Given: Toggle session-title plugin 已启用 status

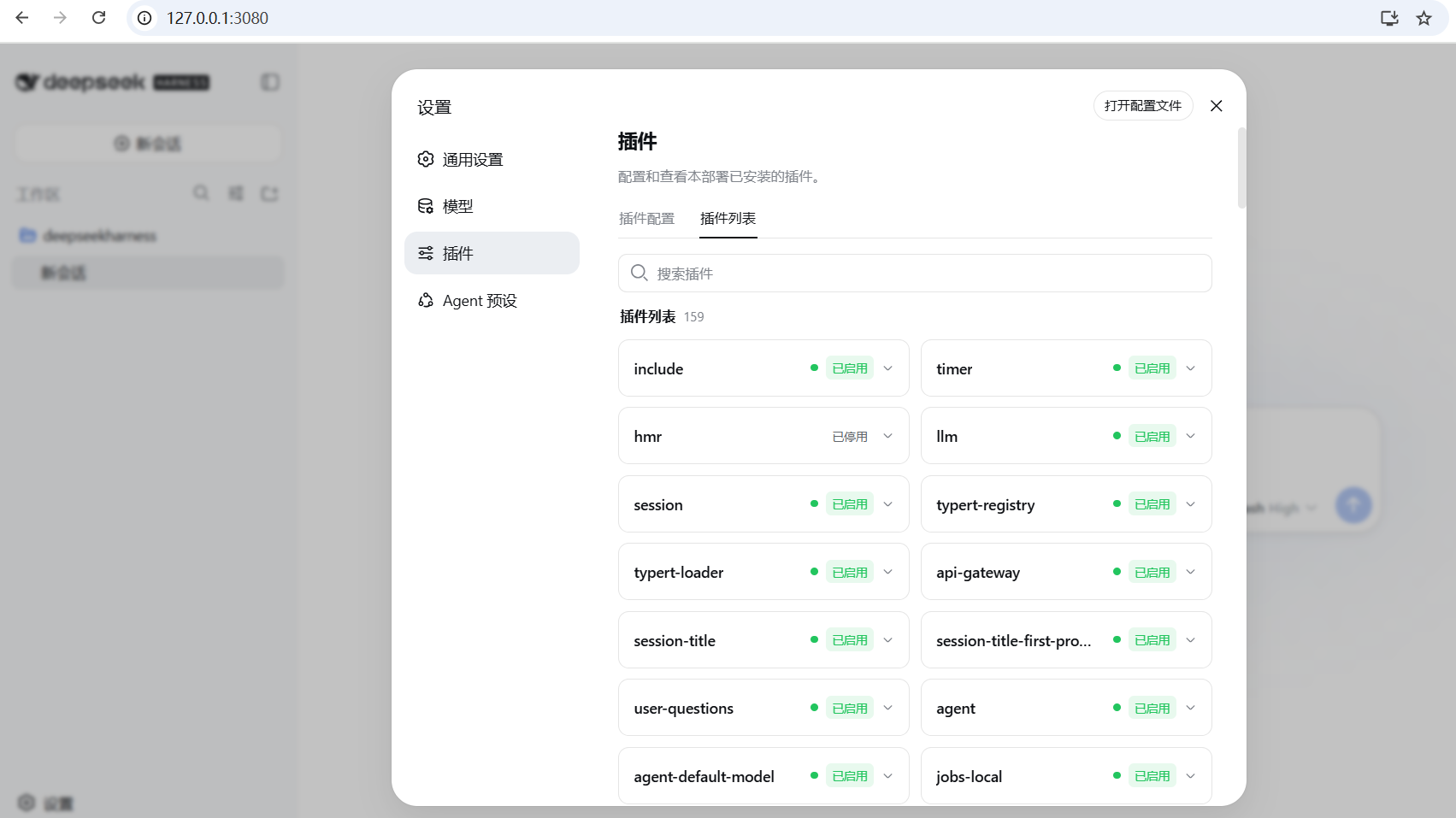Looking at the screenshot, I should (x=850, y=640).
